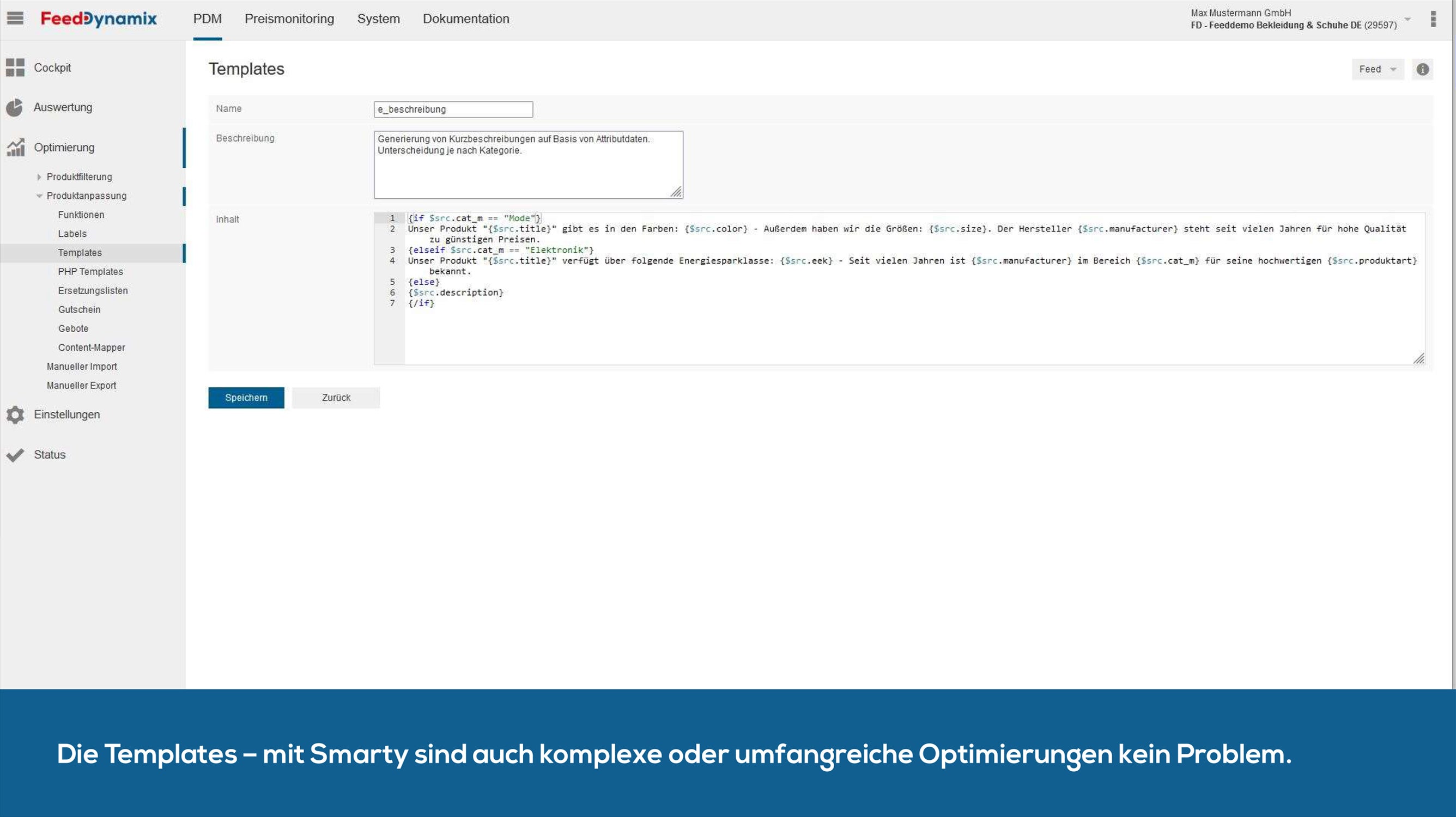
Task: Open the Dokumentation tab
Action: 466,19
